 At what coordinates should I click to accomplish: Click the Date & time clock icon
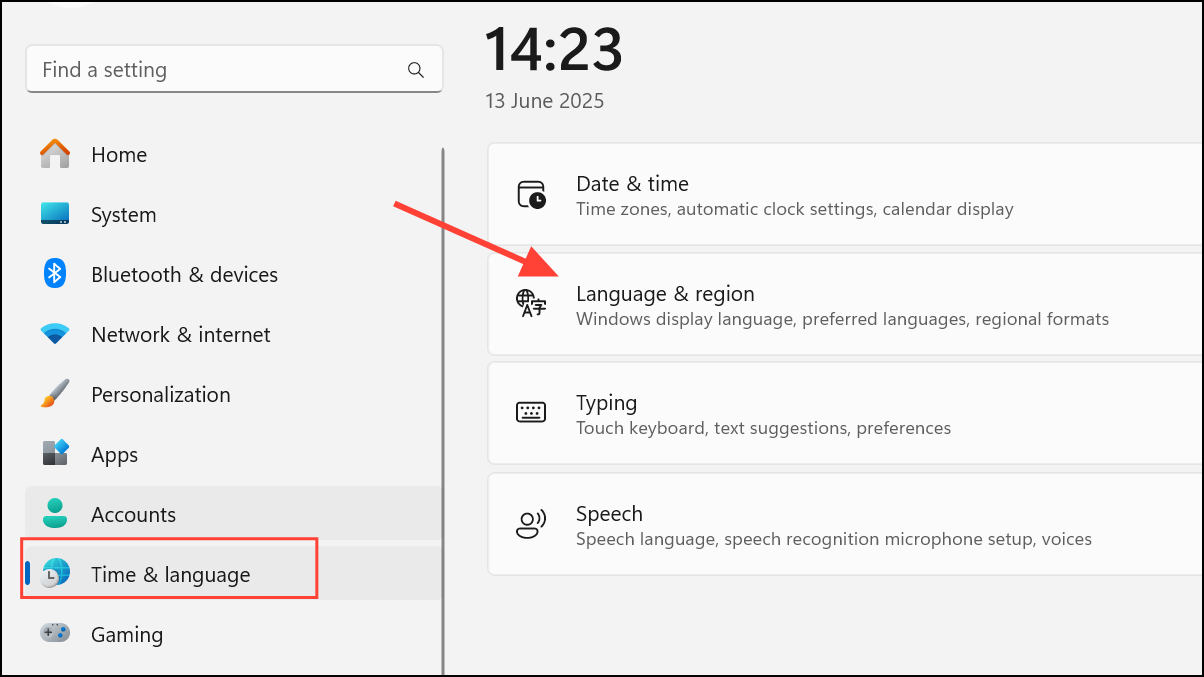(531, 194)
